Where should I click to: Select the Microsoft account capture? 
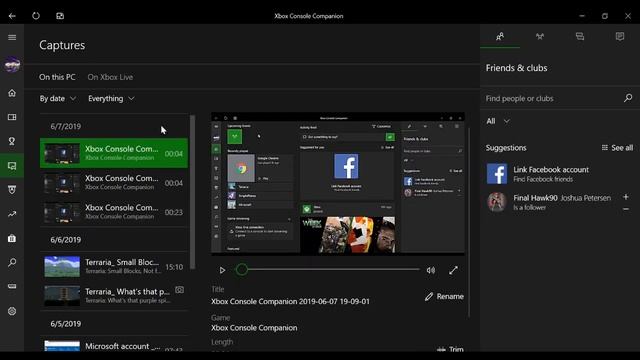tap(114, 345)
